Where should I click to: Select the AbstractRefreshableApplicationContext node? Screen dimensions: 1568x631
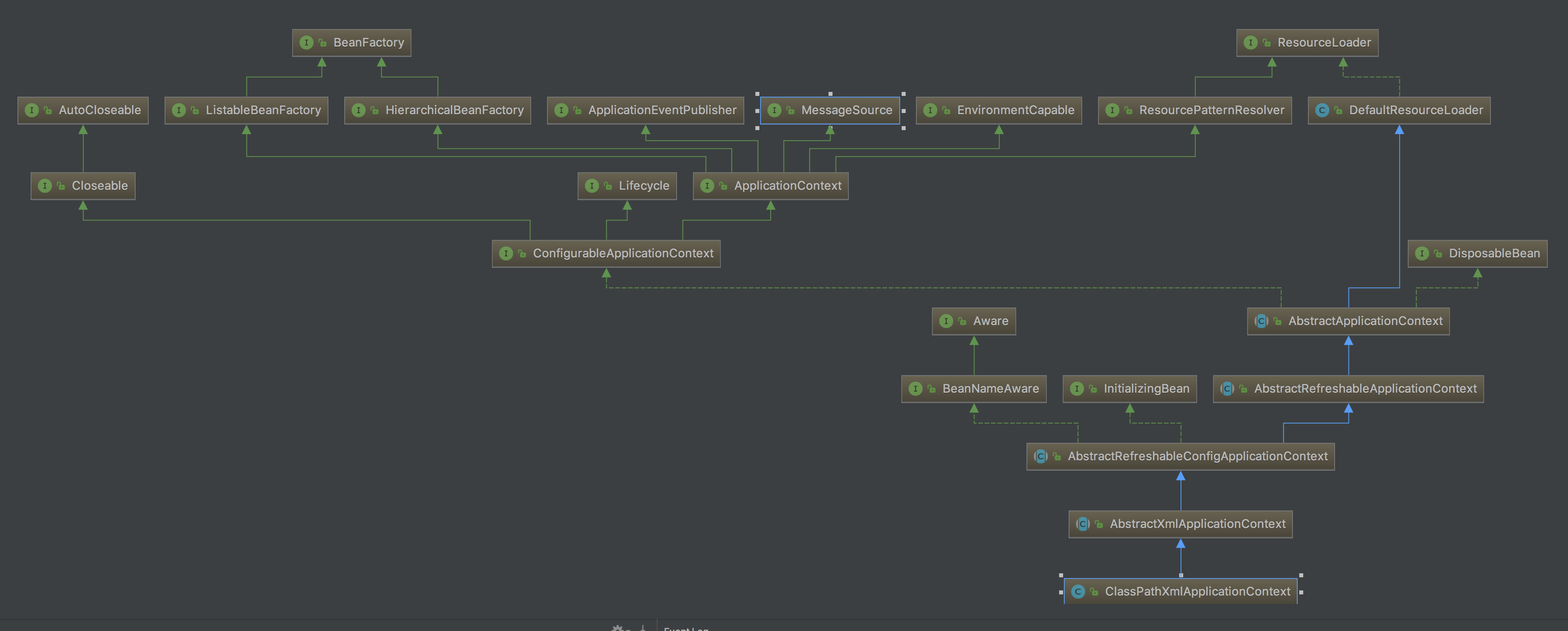[x=1348, y=389]
